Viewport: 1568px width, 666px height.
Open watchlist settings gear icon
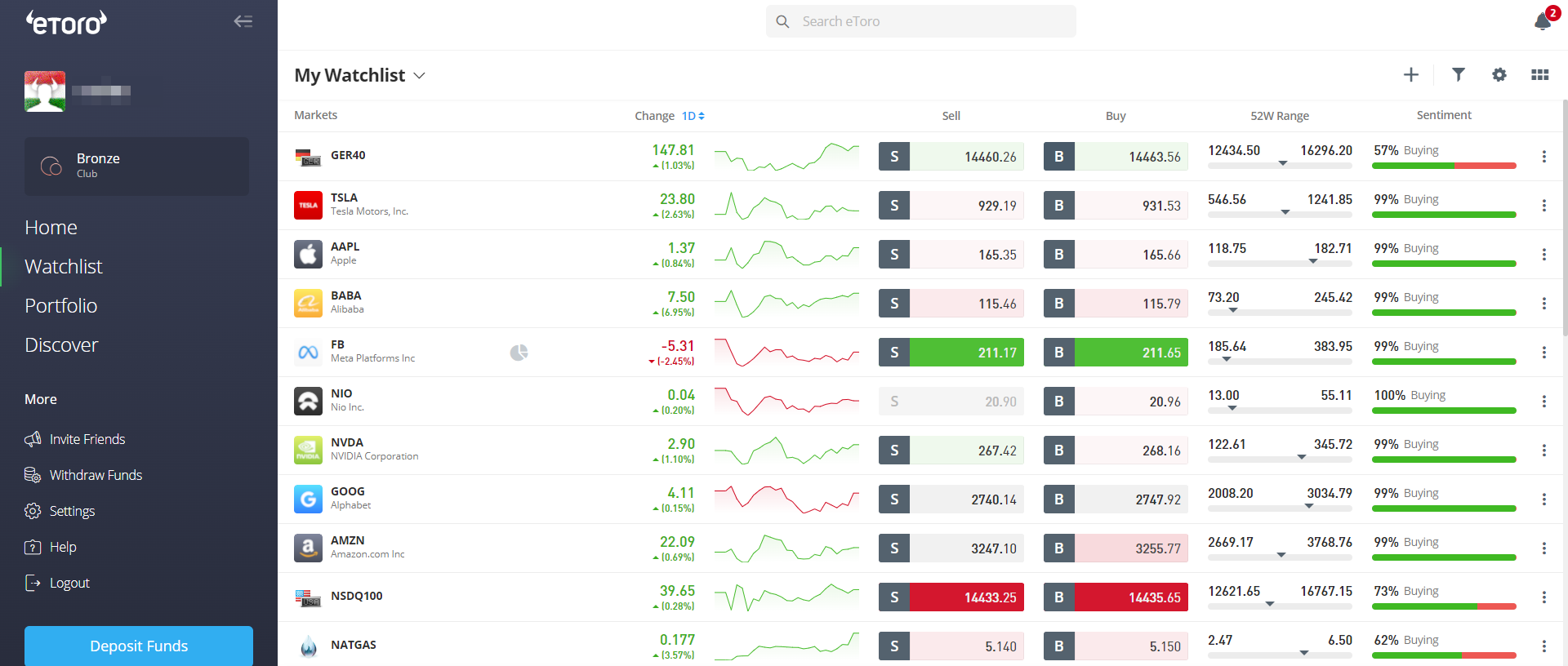1499,75
